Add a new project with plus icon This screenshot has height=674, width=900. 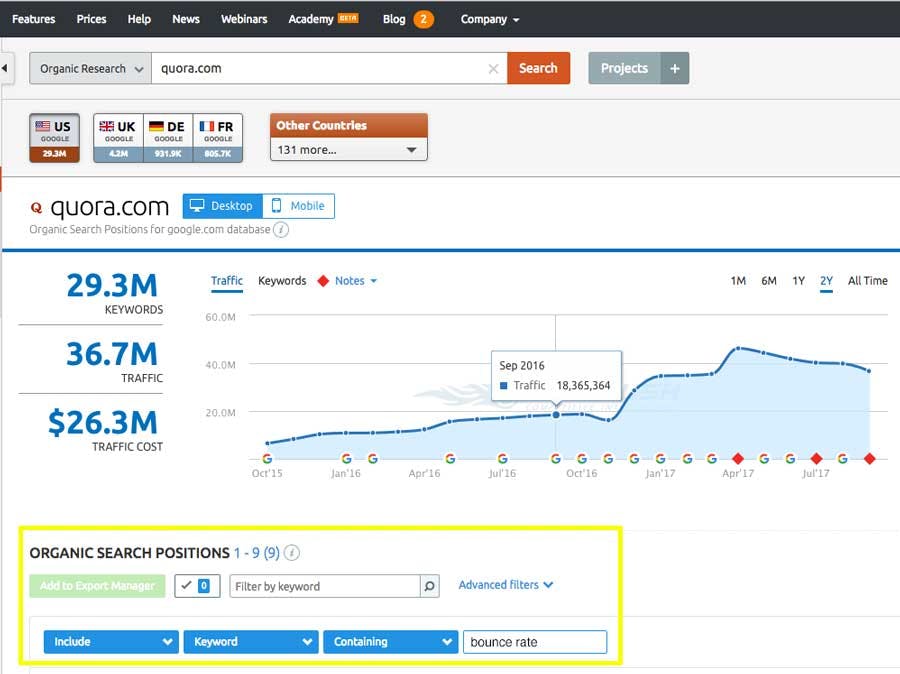674,68
